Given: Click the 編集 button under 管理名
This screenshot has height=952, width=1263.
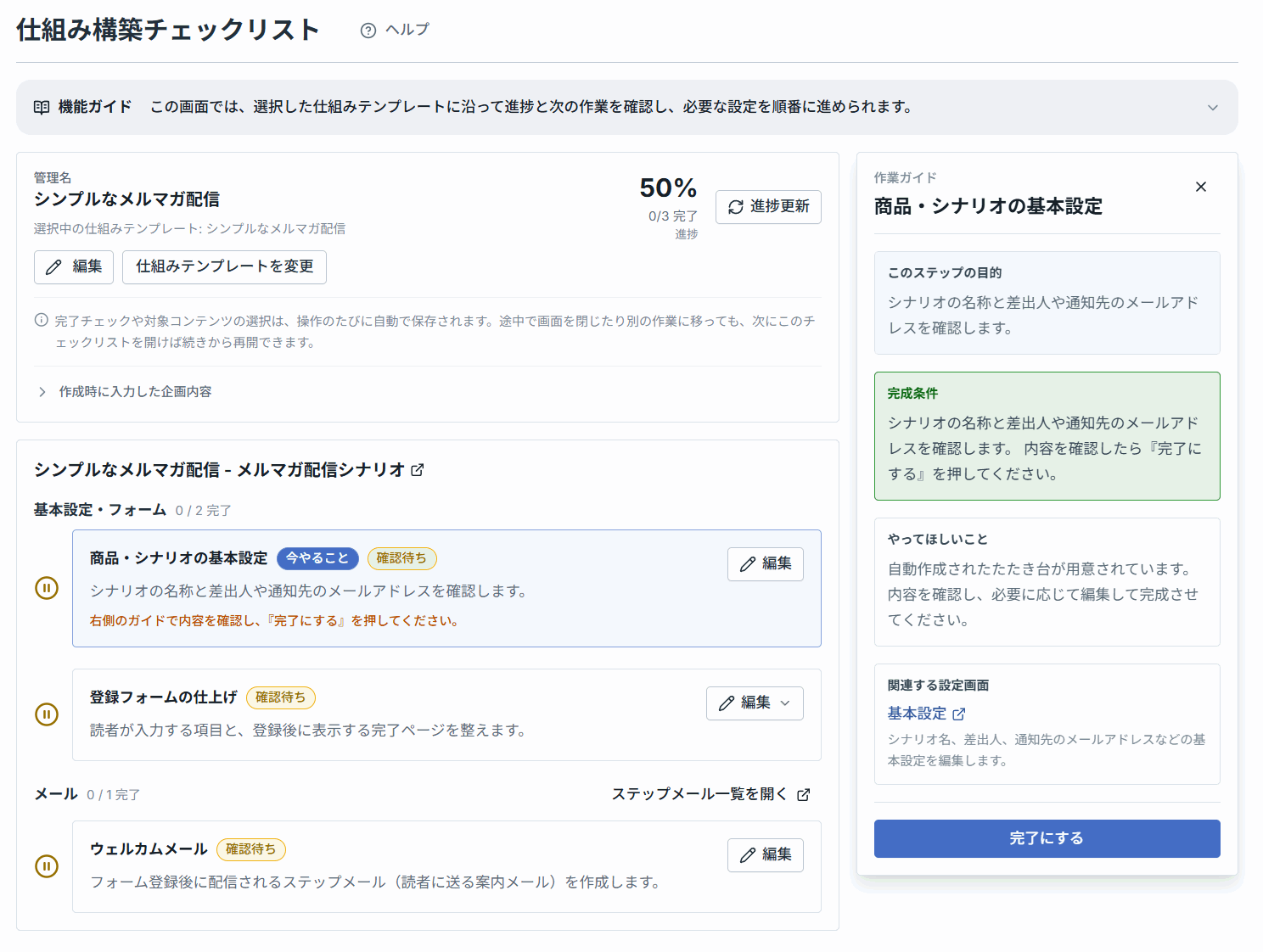Looking at the screenshot, I should click(x=74, y=267).
